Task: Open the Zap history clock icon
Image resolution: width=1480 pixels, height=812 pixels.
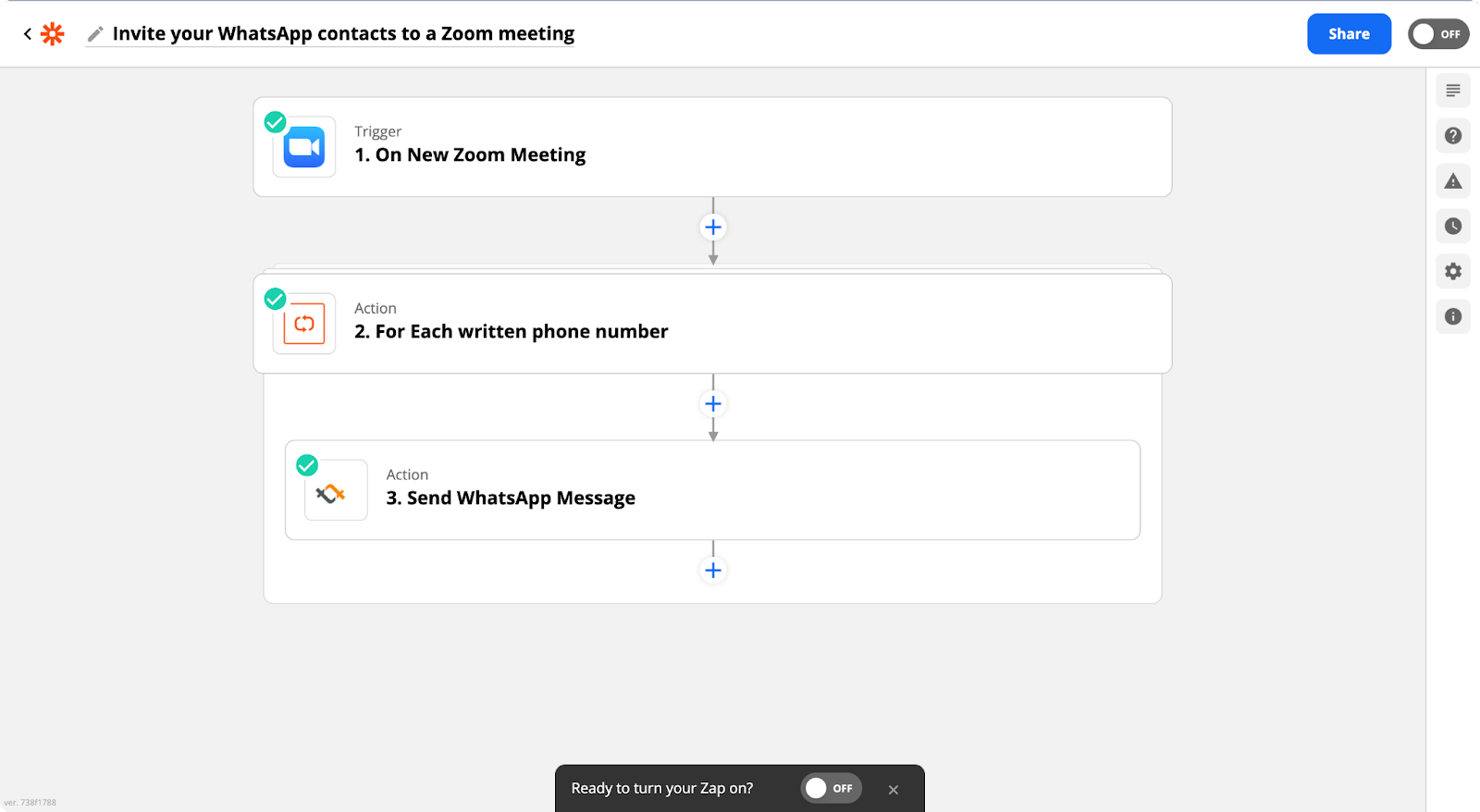Action: tap(1453, 227)
